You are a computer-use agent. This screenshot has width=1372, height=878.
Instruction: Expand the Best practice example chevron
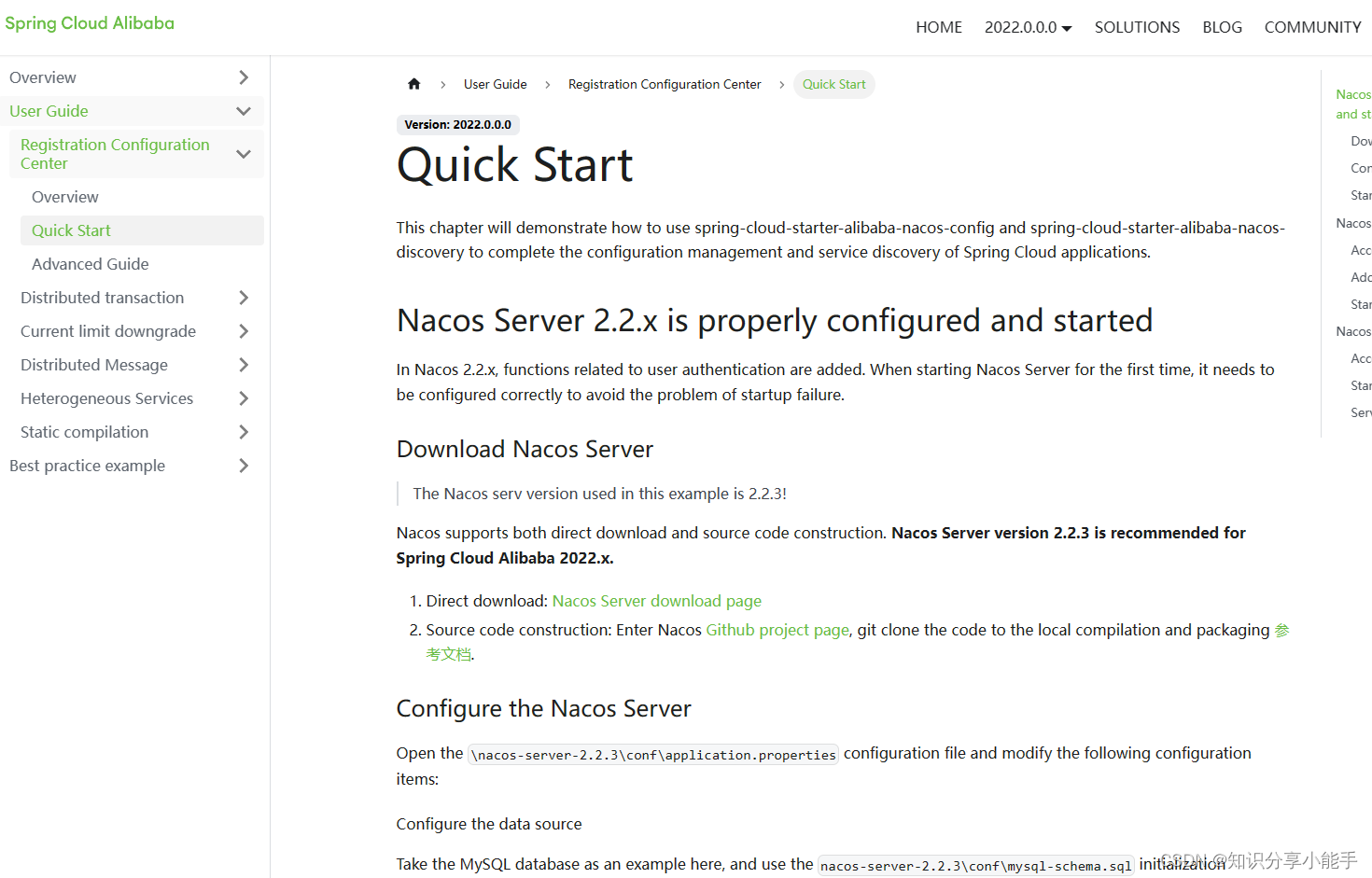tap(244, 466)
